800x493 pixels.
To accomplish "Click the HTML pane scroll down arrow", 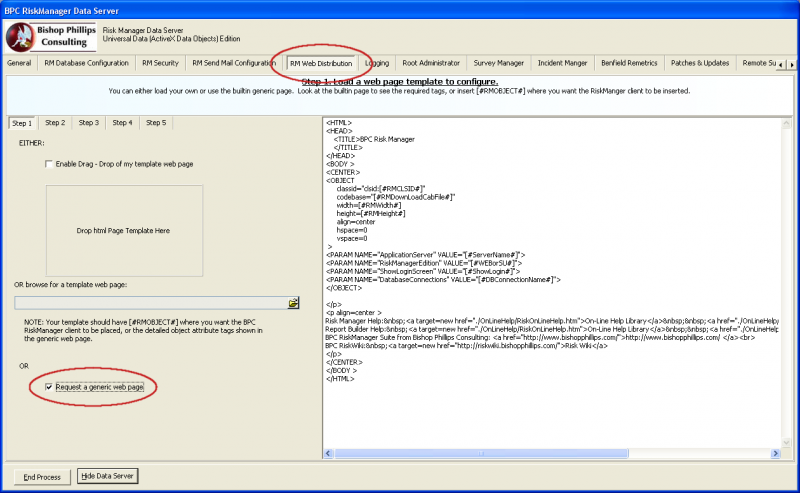I will 786,442.
